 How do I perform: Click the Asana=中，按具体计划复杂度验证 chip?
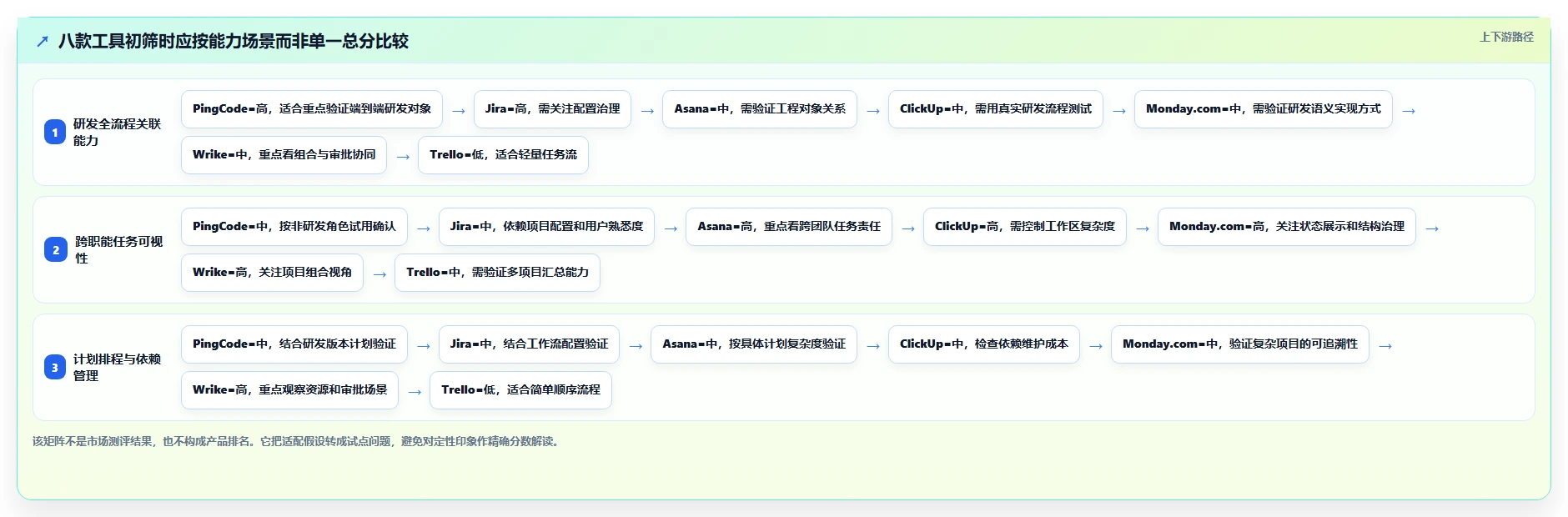pyautogui.click(x=754, y=344)
